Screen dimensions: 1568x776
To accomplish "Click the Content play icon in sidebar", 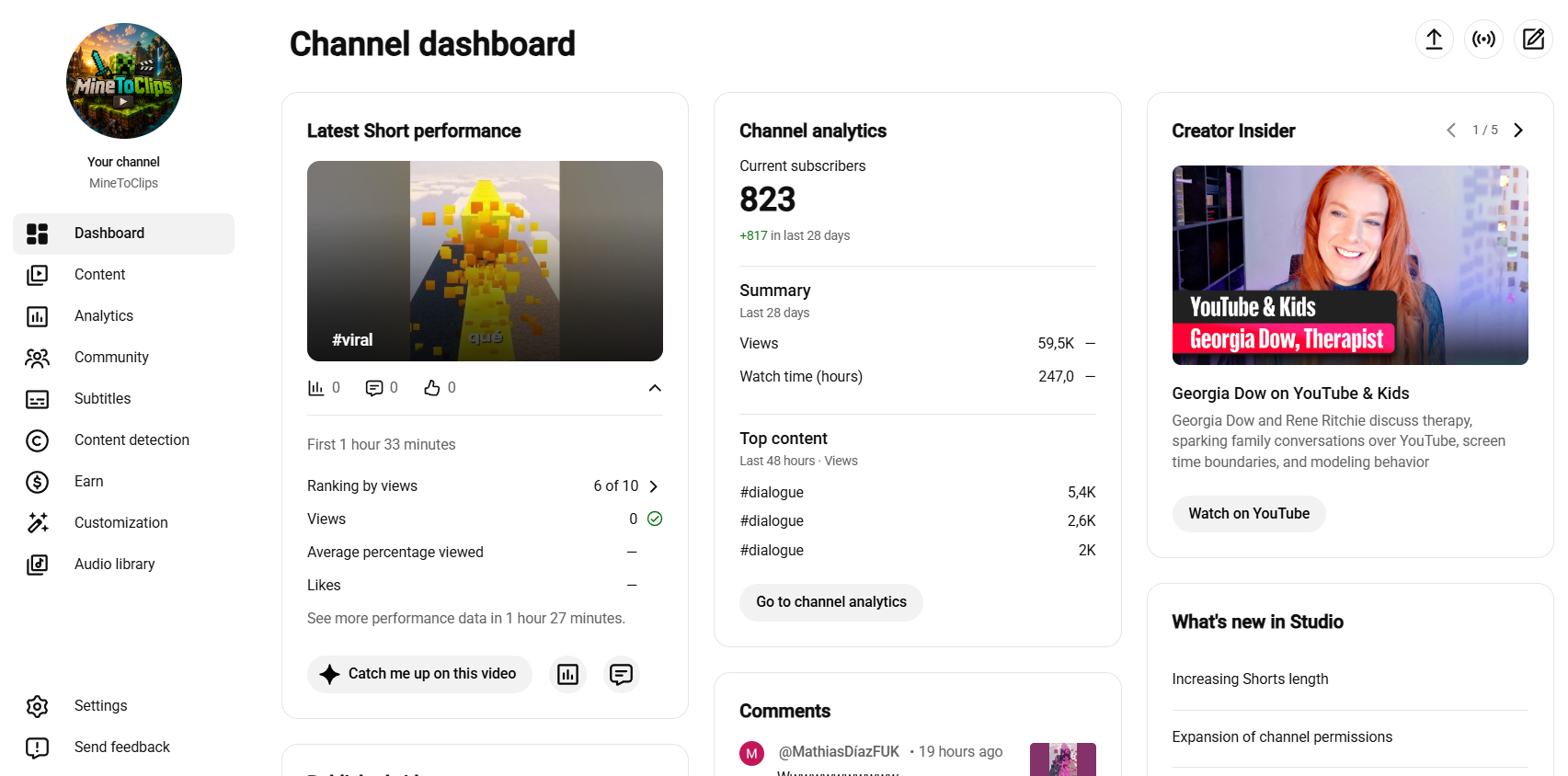I will click(37, 275).
